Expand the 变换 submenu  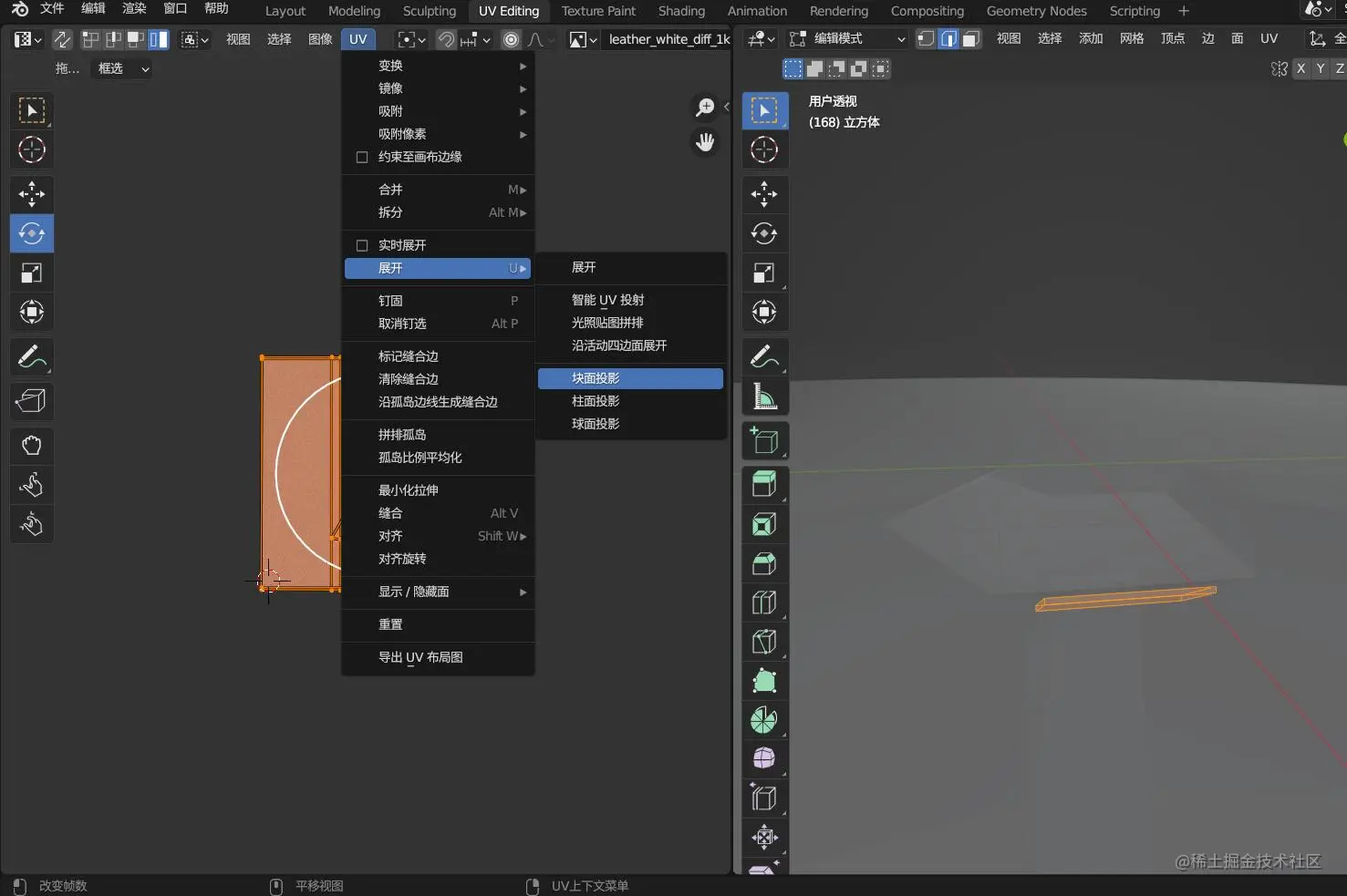tap(439, 66)
